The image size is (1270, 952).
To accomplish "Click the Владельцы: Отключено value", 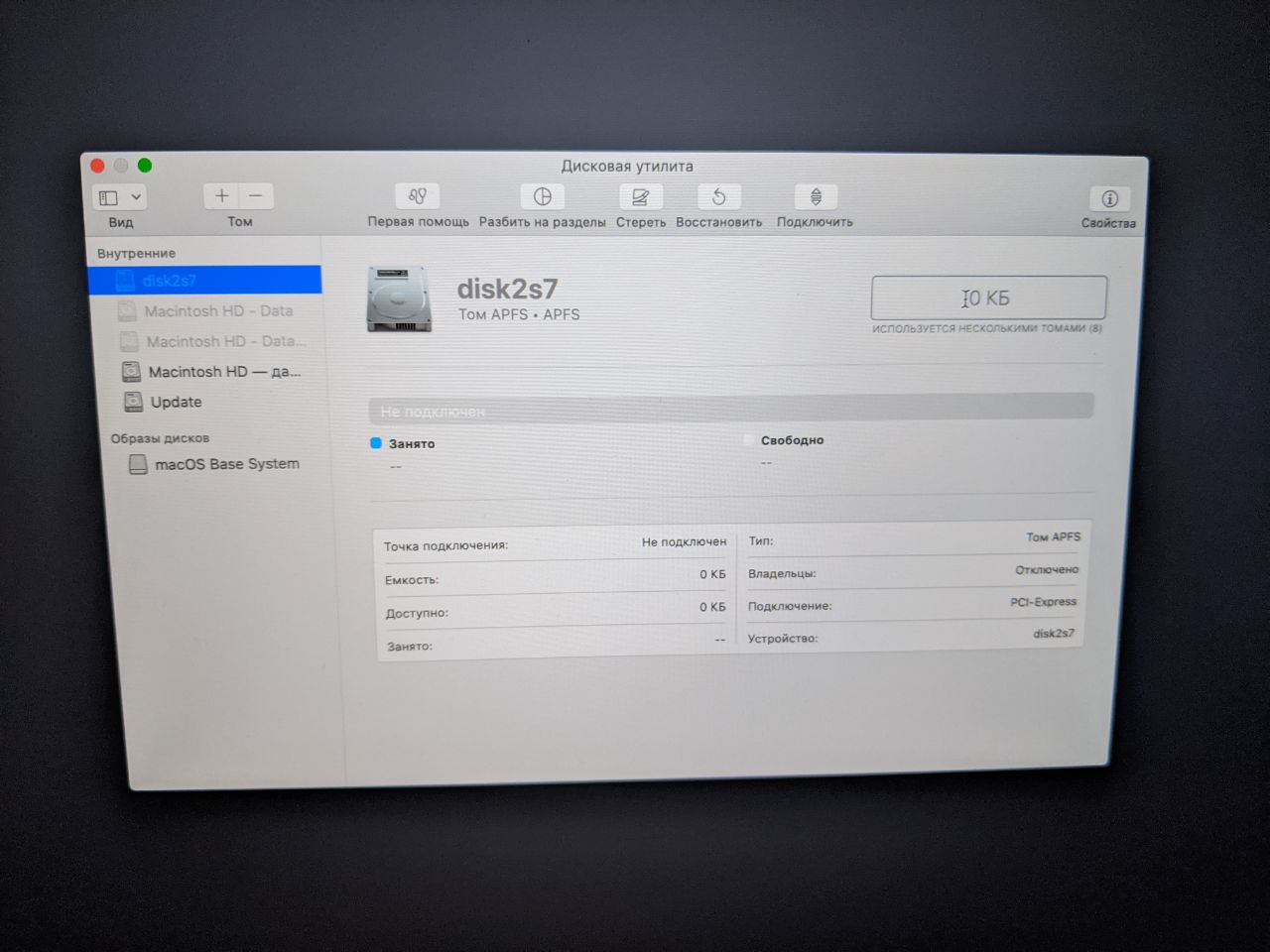I will pyautogui.click(x=1047, y=570).
